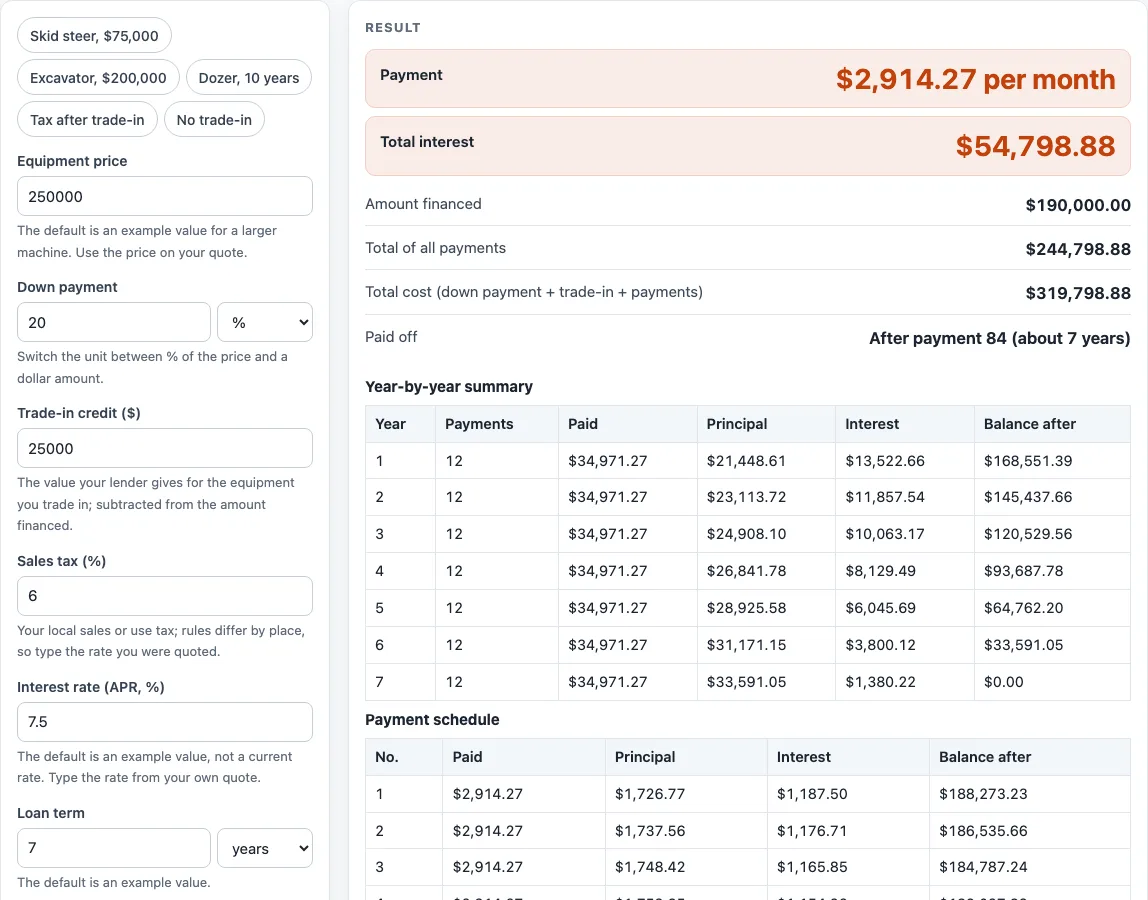Click the After payment 84 payoff text
1148x900 pixels.
tap(999, 338)
